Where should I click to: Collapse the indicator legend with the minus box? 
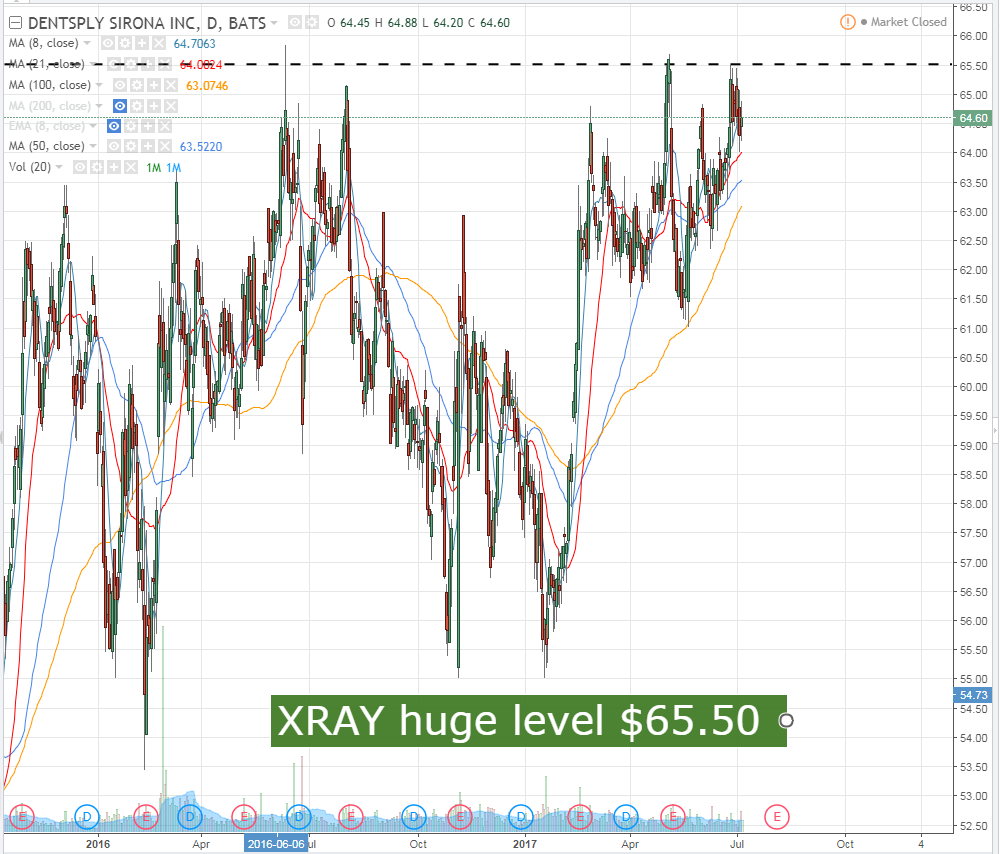(15, 23)
